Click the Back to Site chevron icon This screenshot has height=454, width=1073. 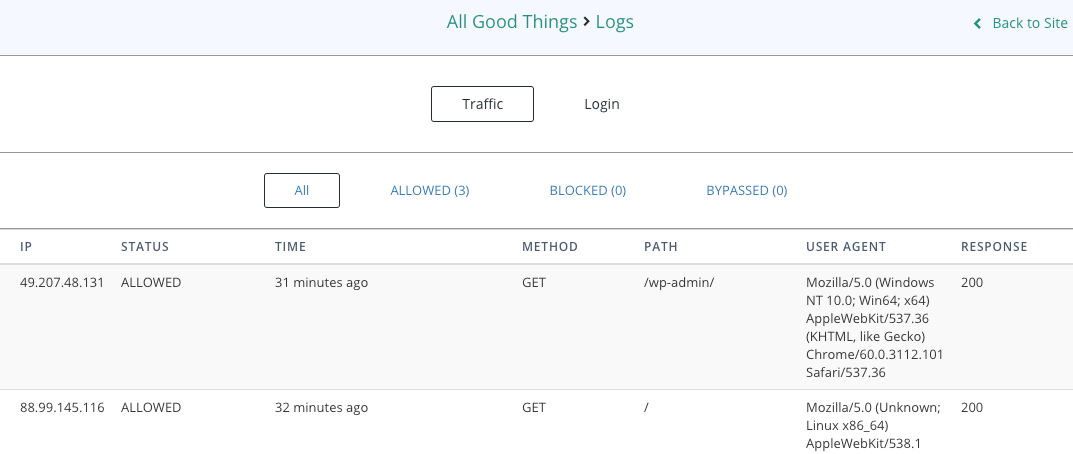click(977, 23)
